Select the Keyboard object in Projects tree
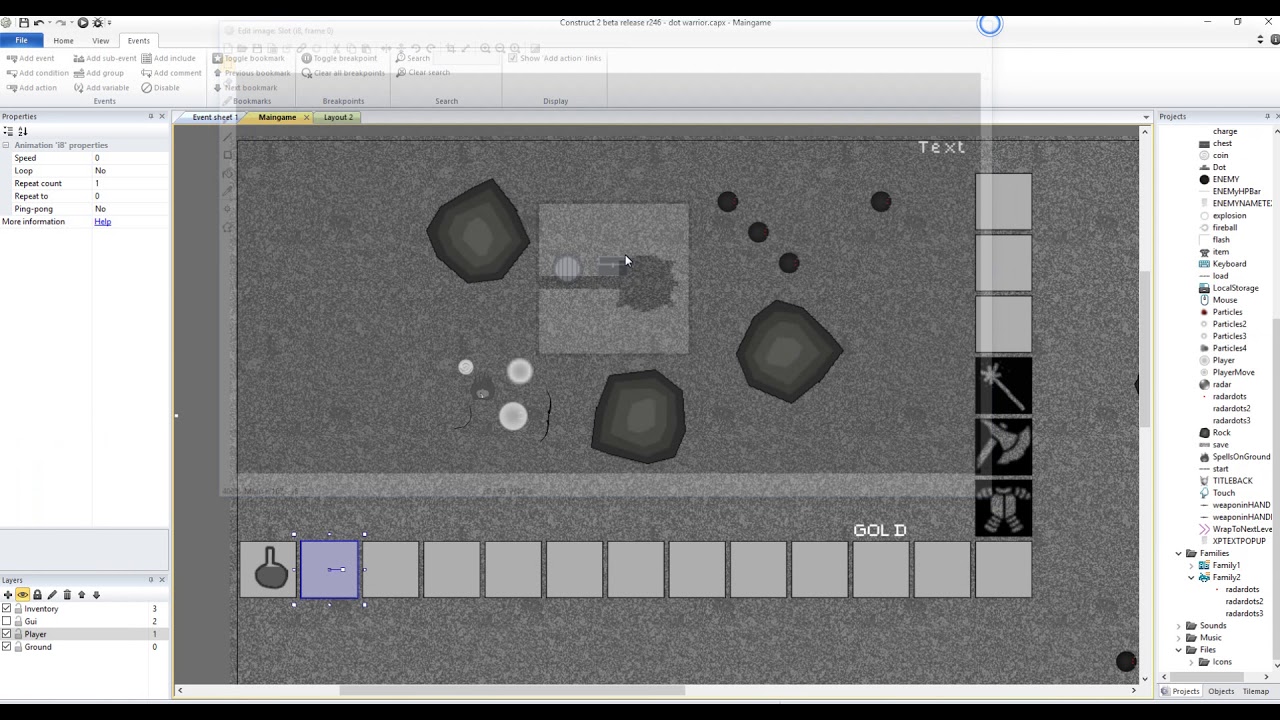Screen dimensions: 1280x720 (x=1229, y=264)
